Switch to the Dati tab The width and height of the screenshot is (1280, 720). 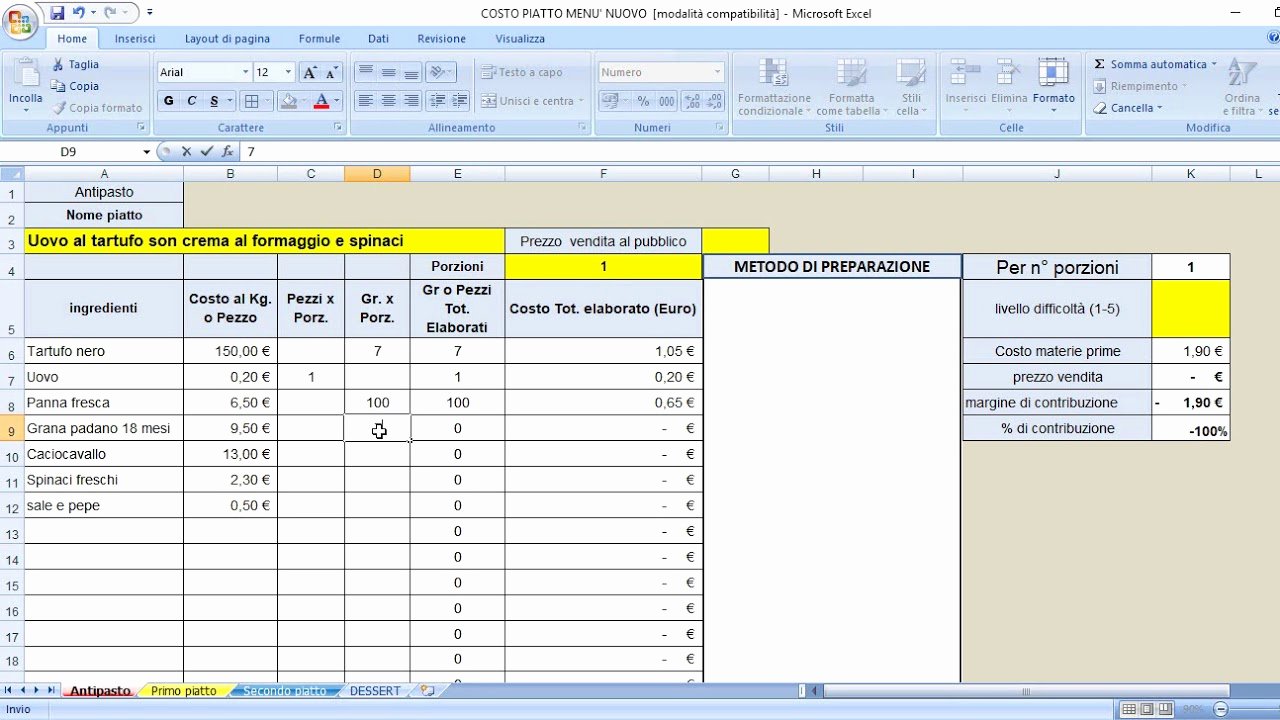(378, 39)
